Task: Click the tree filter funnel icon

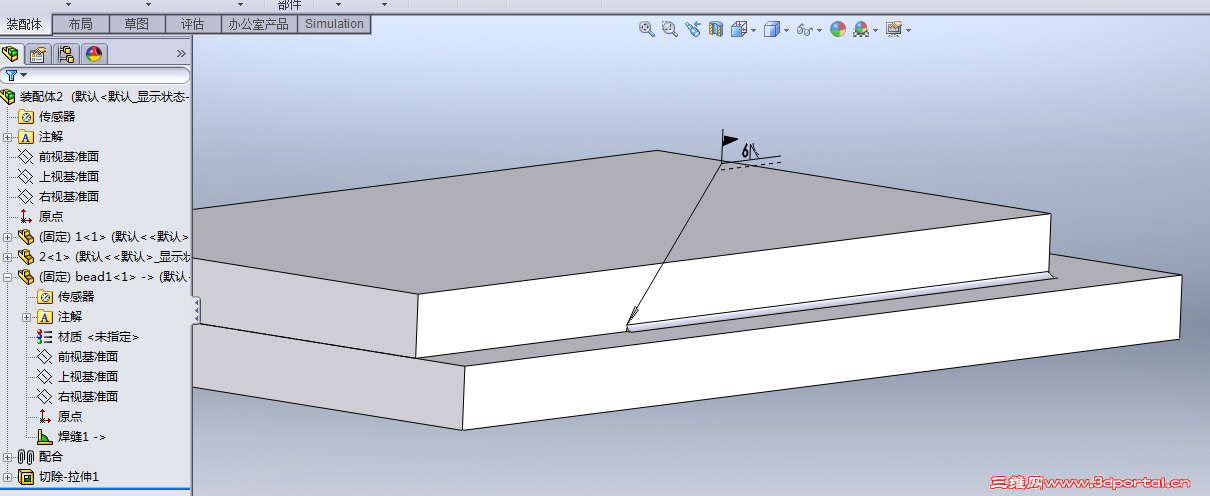Action: [x=11, y=75]
